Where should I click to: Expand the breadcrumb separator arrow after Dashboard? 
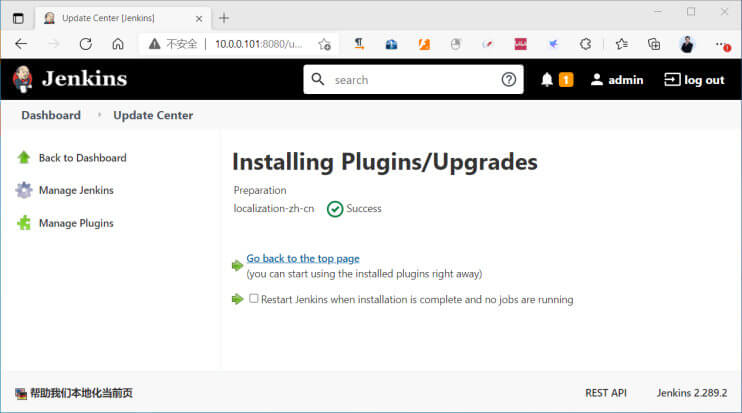point(99,115)
